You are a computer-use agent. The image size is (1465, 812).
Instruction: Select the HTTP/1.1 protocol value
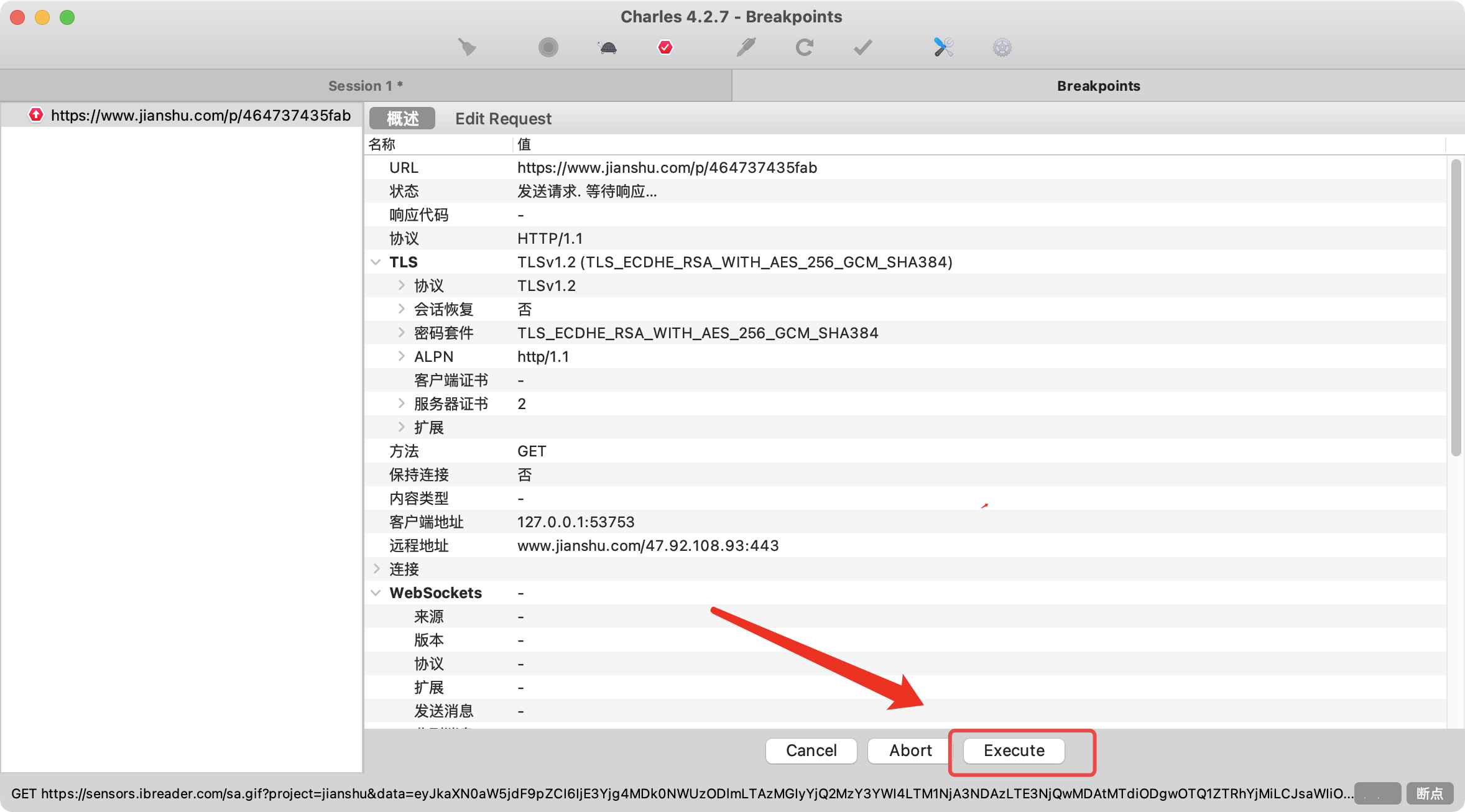point(550,239)
